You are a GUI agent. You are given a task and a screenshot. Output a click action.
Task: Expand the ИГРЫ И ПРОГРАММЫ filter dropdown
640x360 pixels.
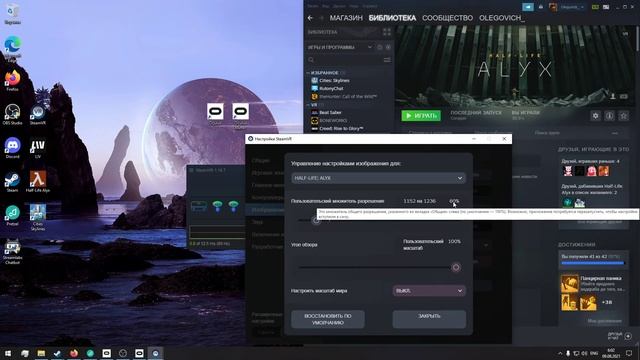(x=369, y=47)
